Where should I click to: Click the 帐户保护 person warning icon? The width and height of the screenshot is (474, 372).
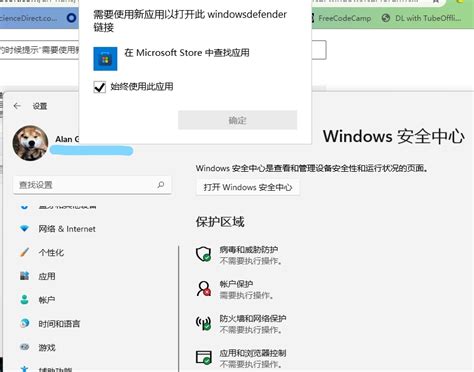(203, 288)
